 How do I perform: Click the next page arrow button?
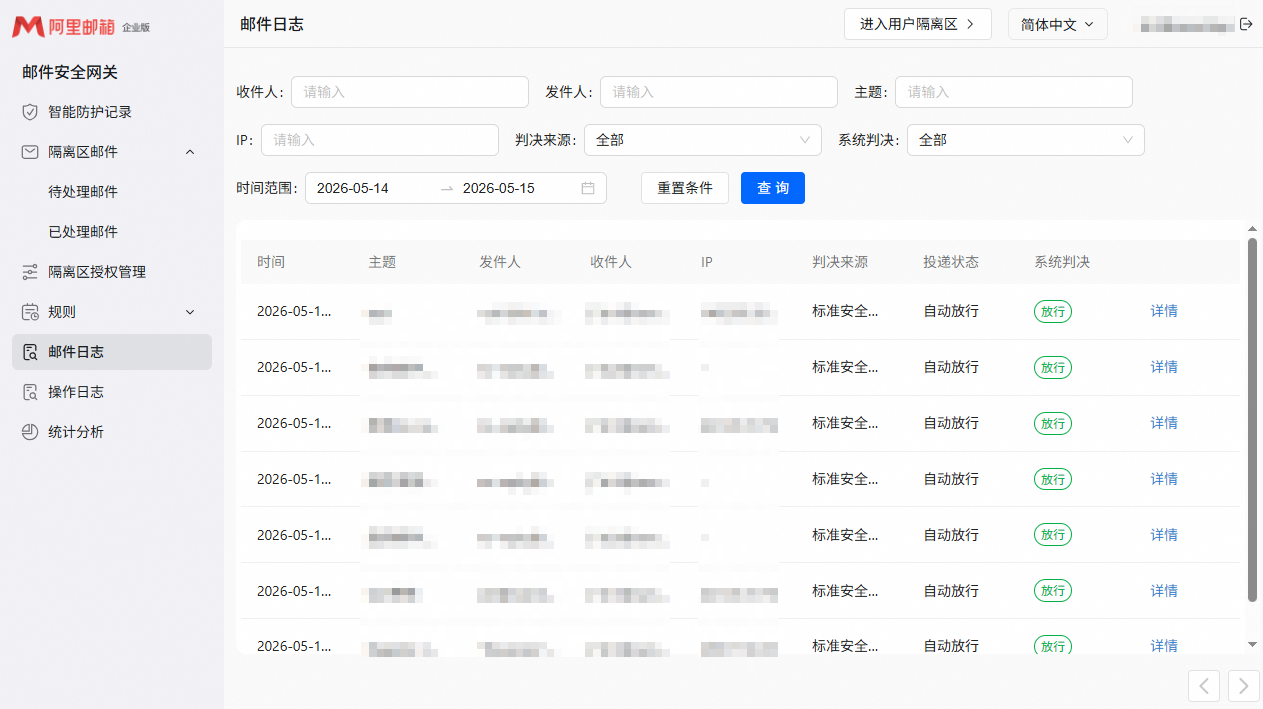pyautogui.click(x=1244, y=685)
